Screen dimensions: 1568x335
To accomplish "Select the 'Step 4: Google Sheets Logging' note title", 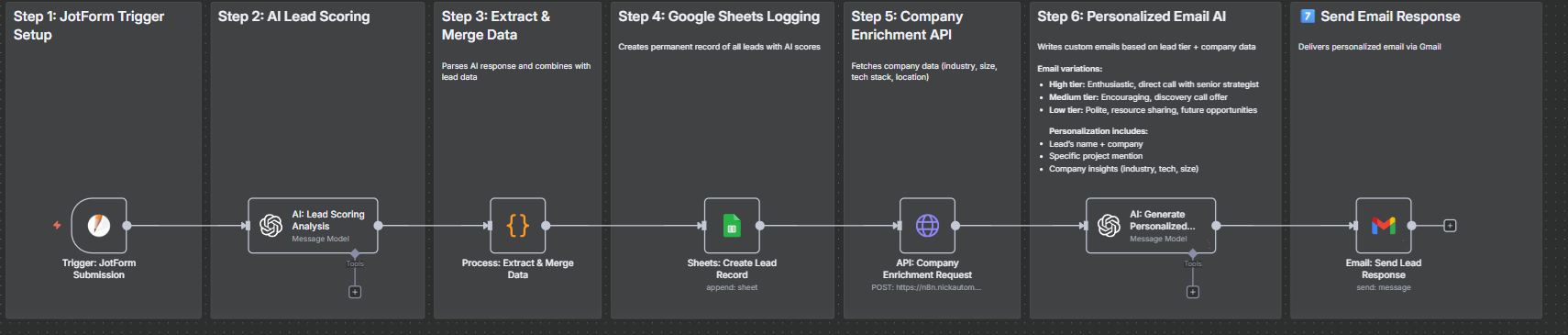I will pos(719,17).
